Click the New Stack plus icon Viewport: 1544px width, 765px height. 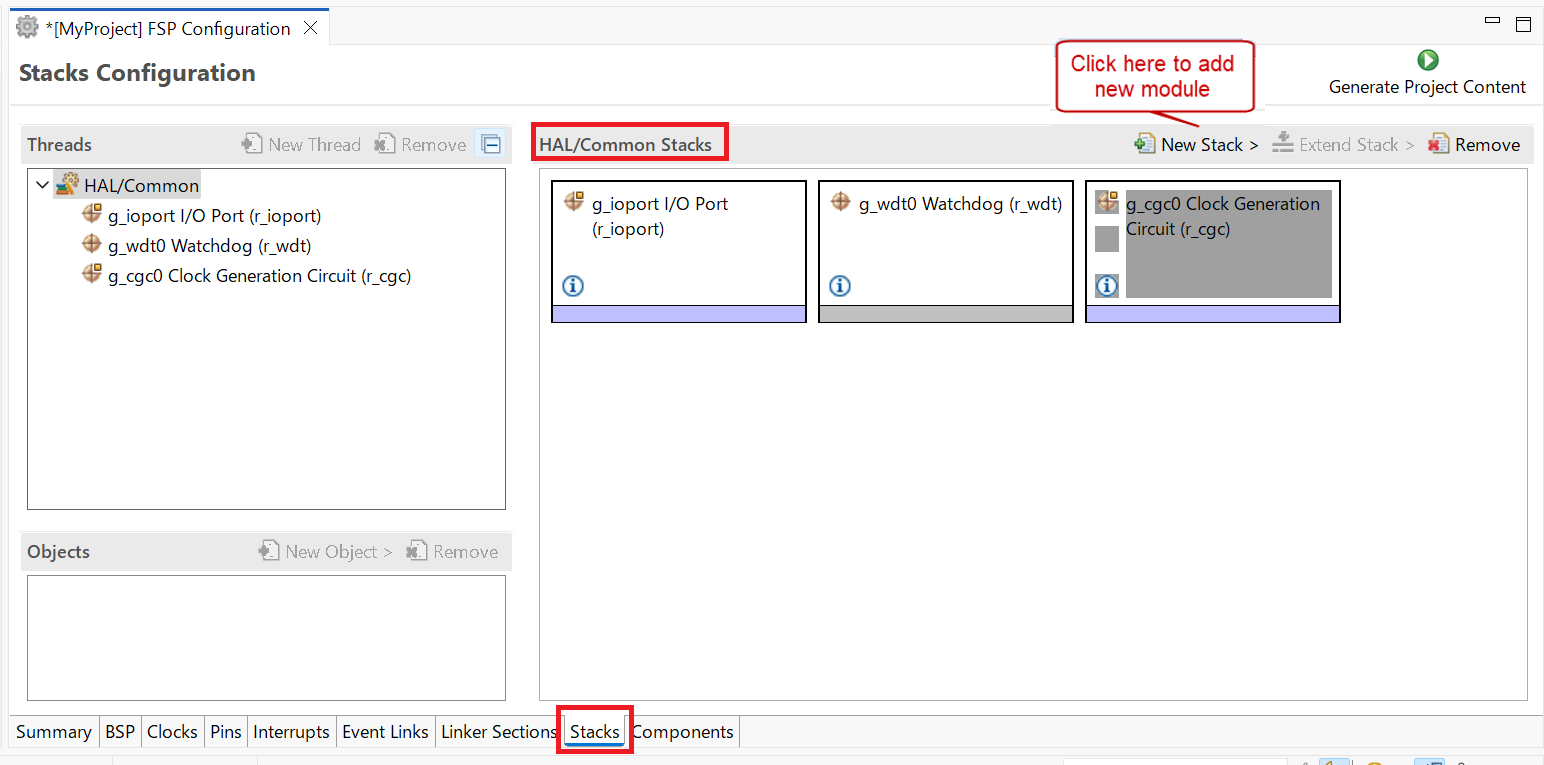tap(1145, 144)
